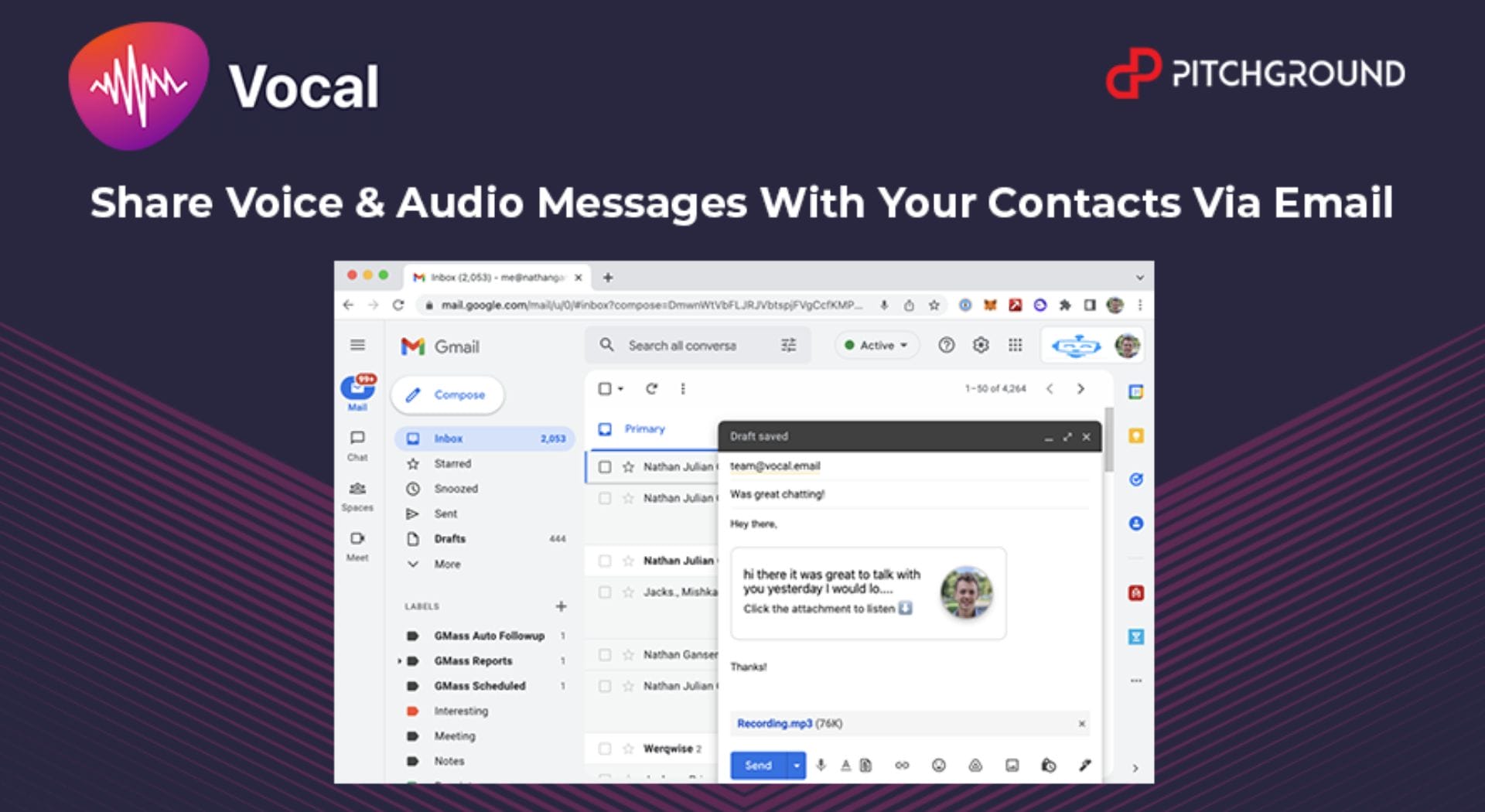Open search filter options icon
The height and width of the screenshot is (812, 1485).
point(788,345)
